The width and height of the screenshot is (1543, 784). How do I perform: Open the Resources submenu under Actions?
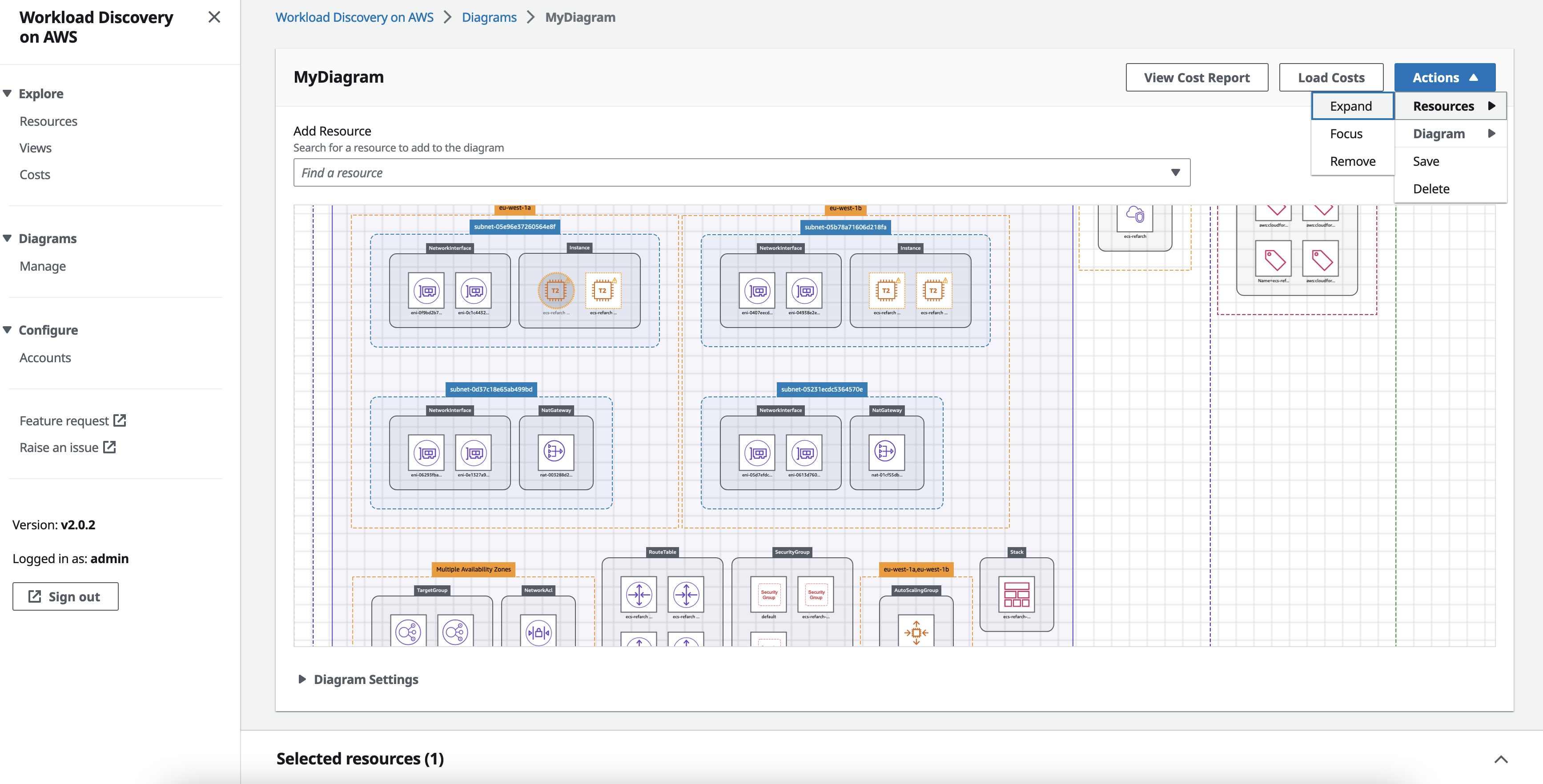pos(1443,106)
